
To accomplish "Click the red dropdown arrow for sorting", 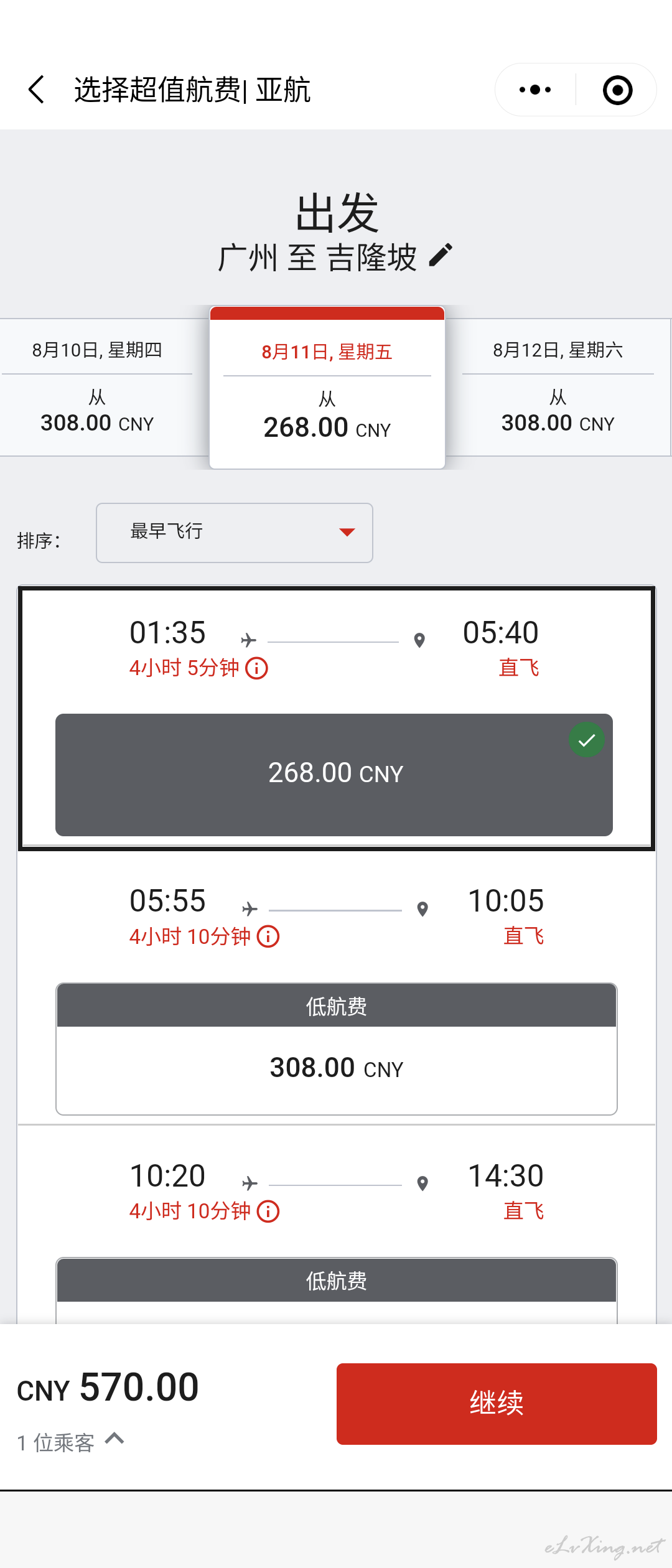I will pos(347,532).
